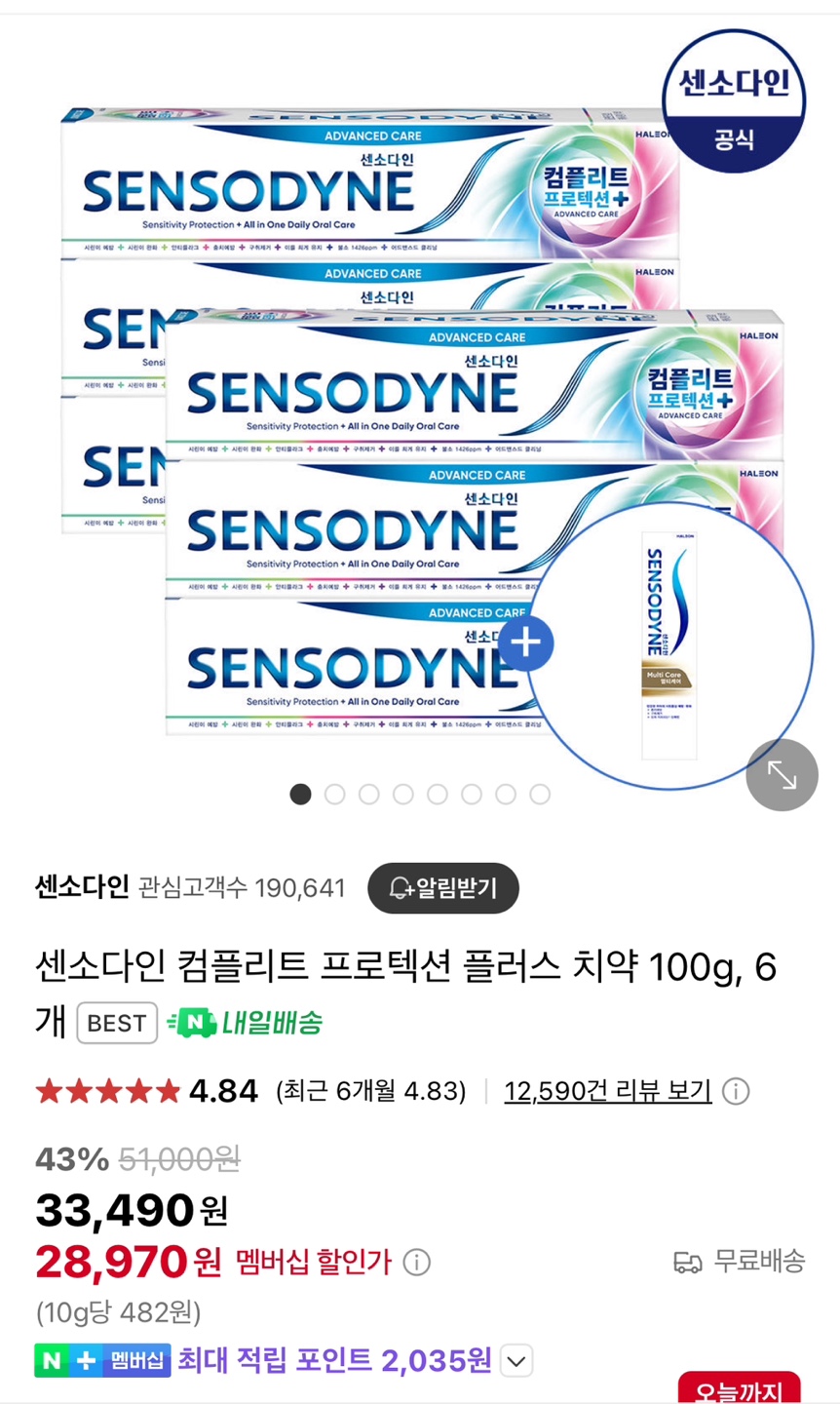Tap the 무료배송 truck icon
This screenshot has width=840, height=1404.
pos(688,1263)
